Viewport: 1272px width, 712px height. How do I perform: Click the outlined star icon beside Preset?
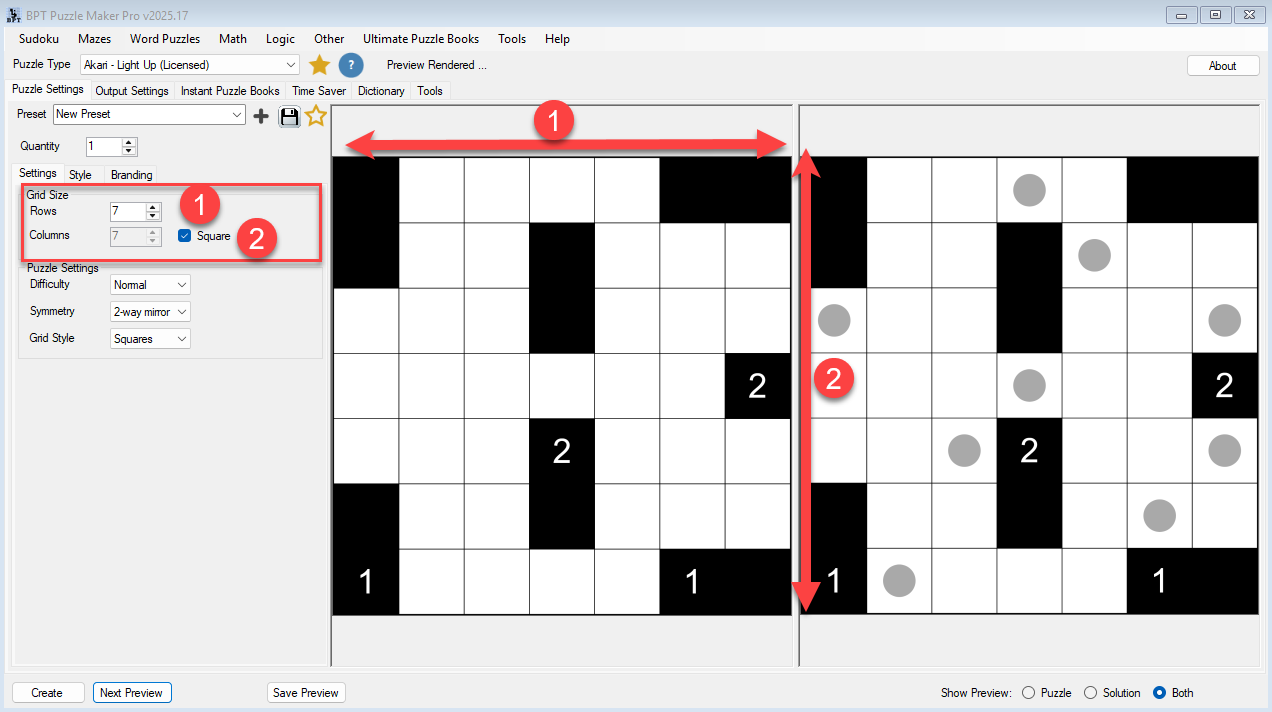pyautogui.click(x=316, y=116)
